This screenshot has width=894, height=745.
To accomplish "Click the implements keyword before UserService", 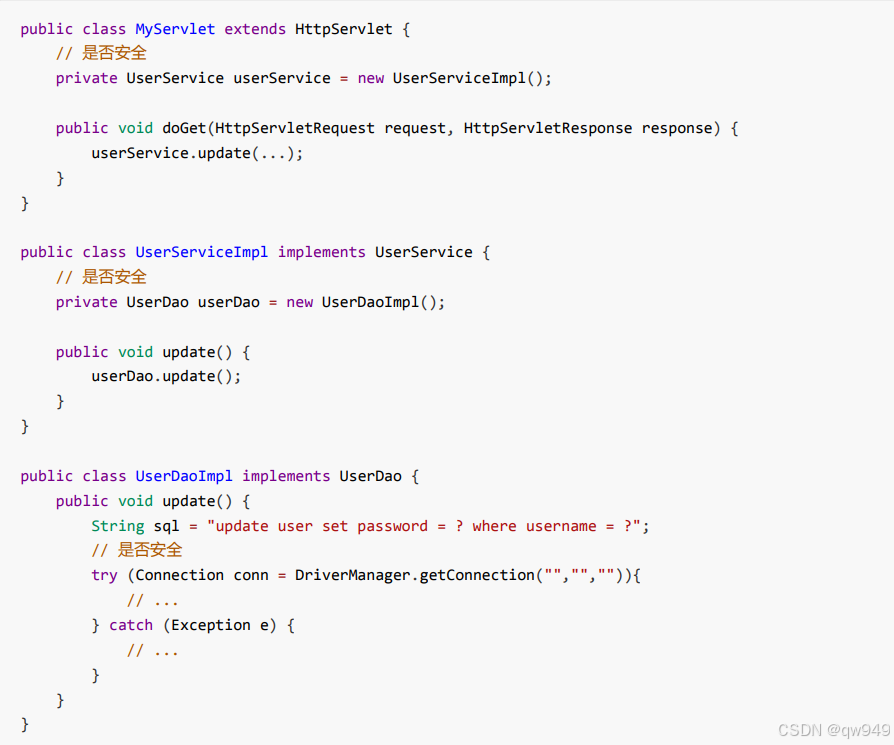I will pyautogui.click(x=322, y=253).
